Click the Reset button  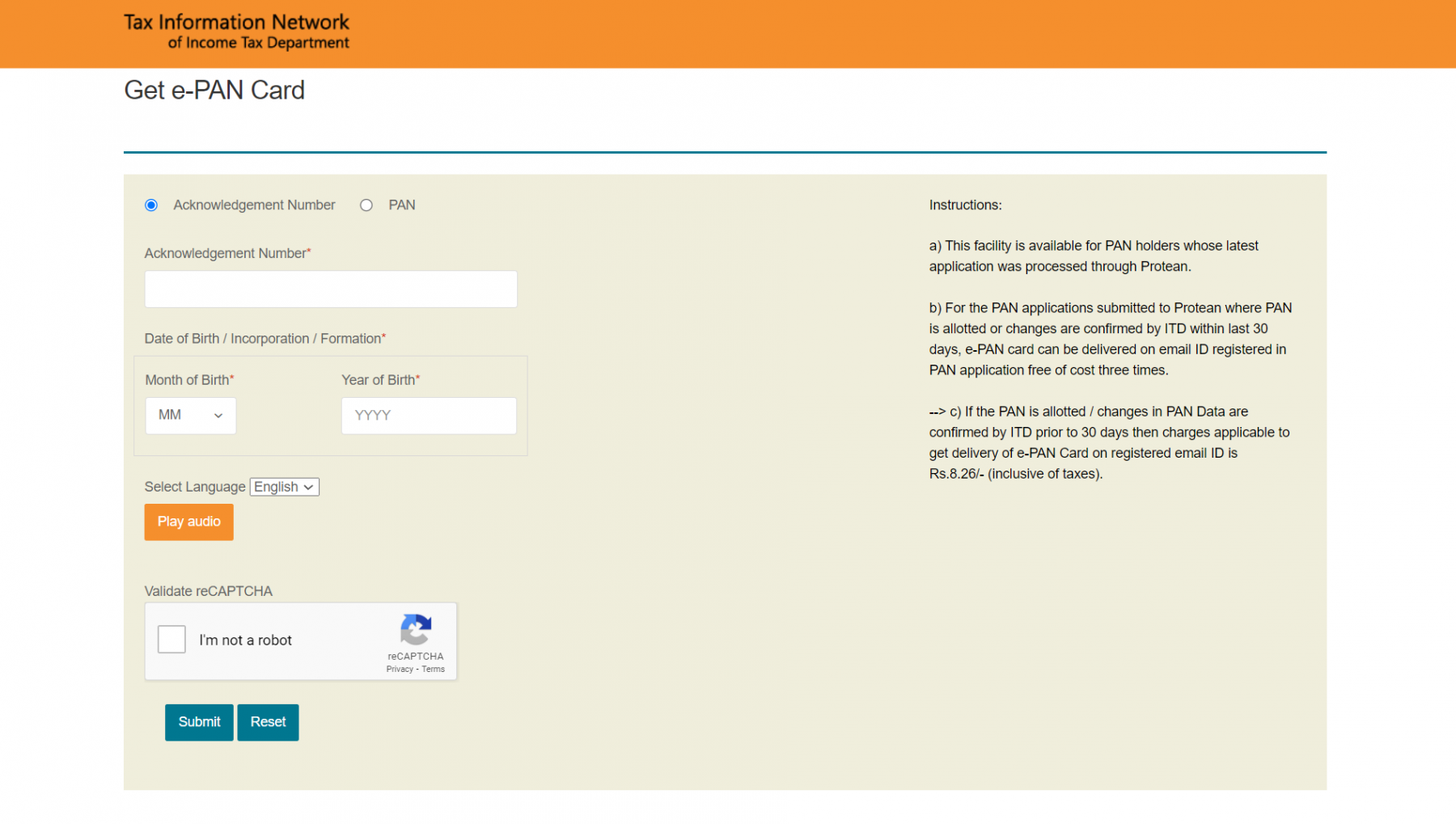[268, 722]
